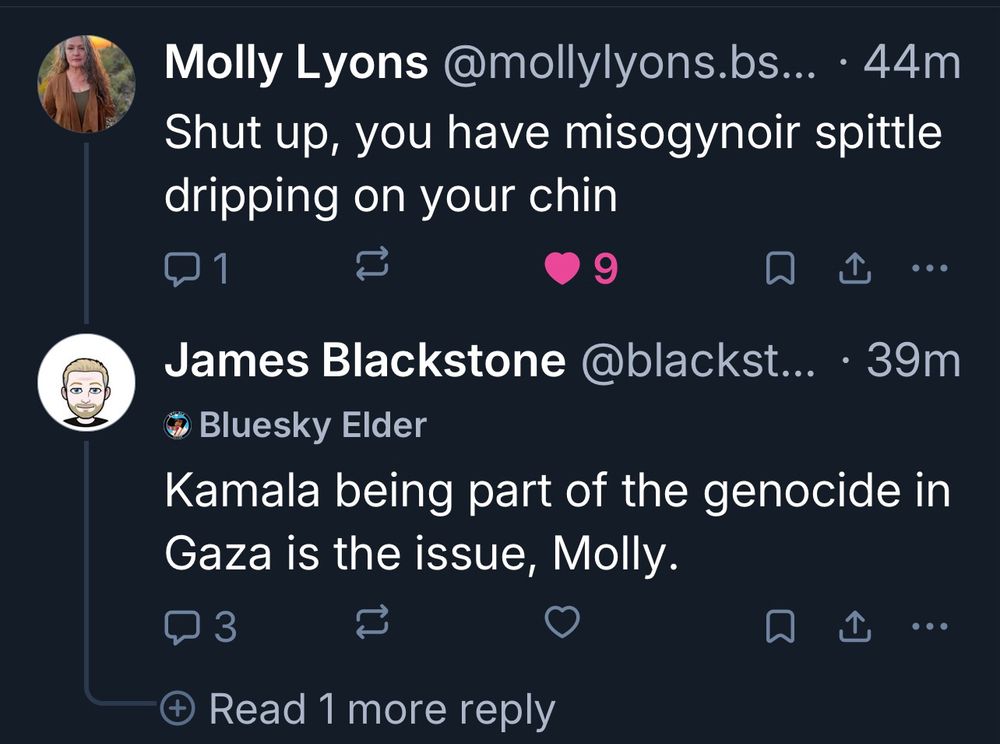This screenshot has width=1000, height=744.
Task: Bookmark Molly Lyons' post
Action: point(777,268)
